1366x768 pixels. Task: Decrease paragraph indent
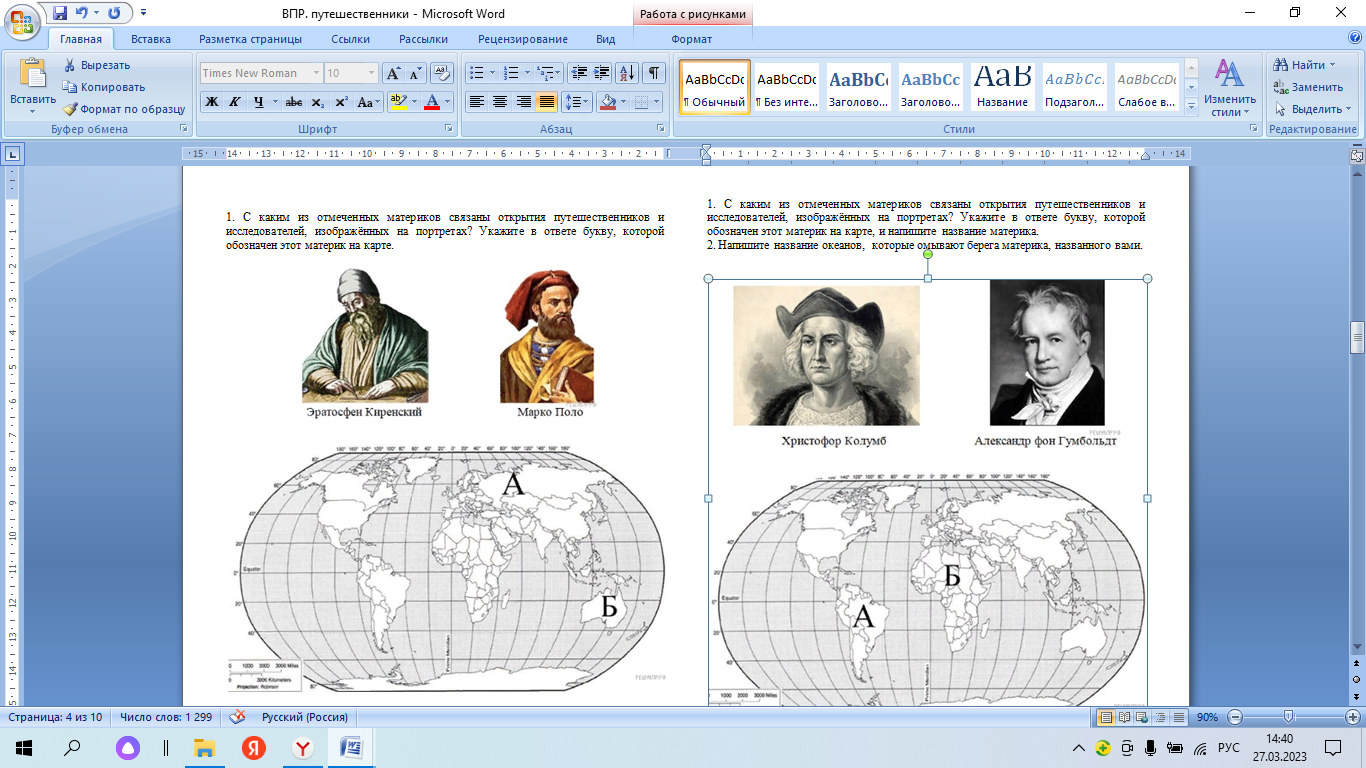coord(579,73)
